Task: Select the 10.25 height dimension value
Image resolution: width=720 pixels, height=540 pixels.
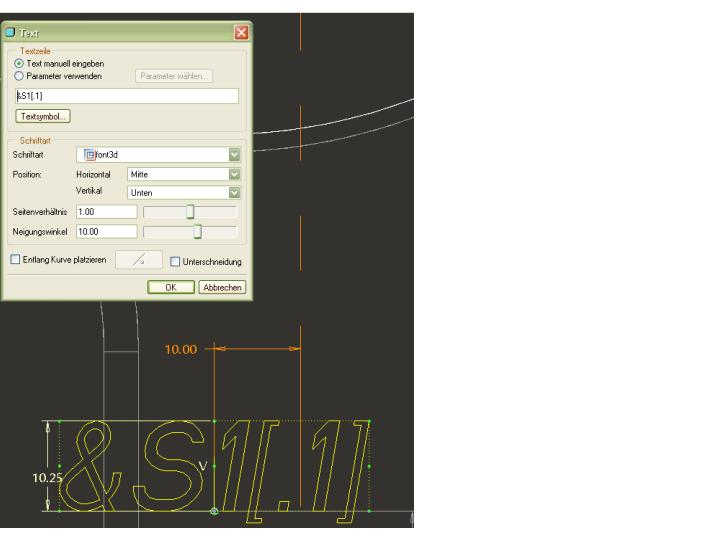Action: point(47,478)
